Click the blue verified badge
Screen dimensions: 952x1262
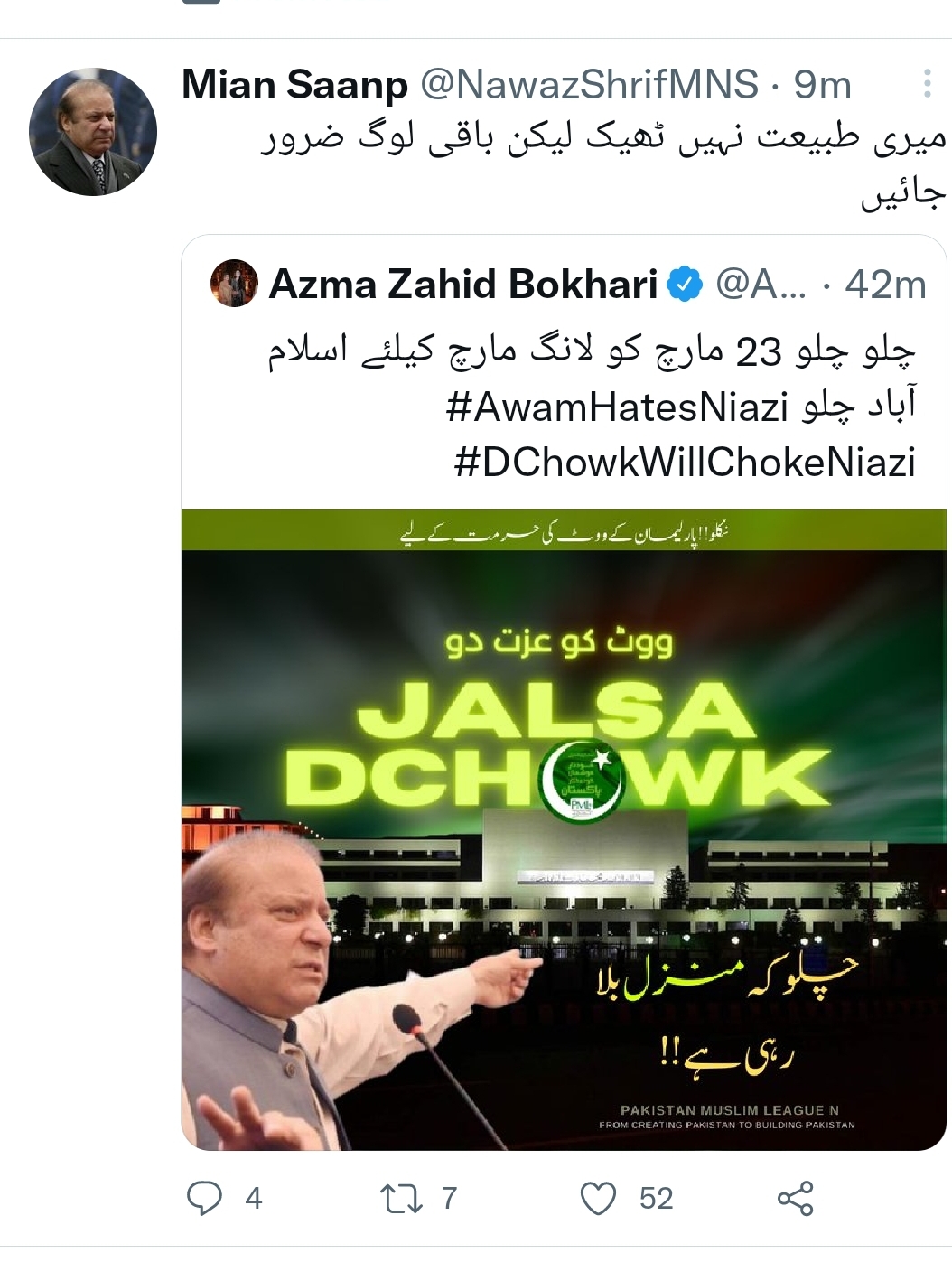tap(685, 285)
